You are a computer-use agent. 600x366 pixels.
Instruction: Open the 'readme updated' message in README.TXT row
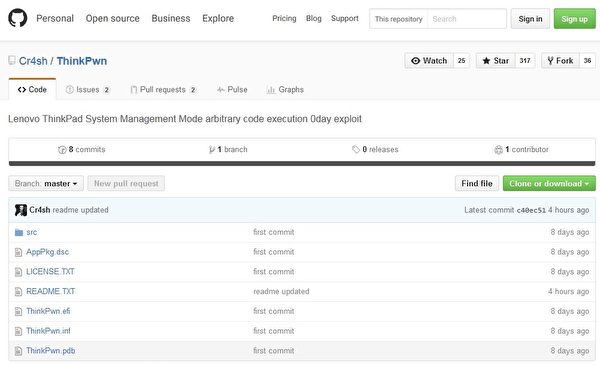pos(281,291)
